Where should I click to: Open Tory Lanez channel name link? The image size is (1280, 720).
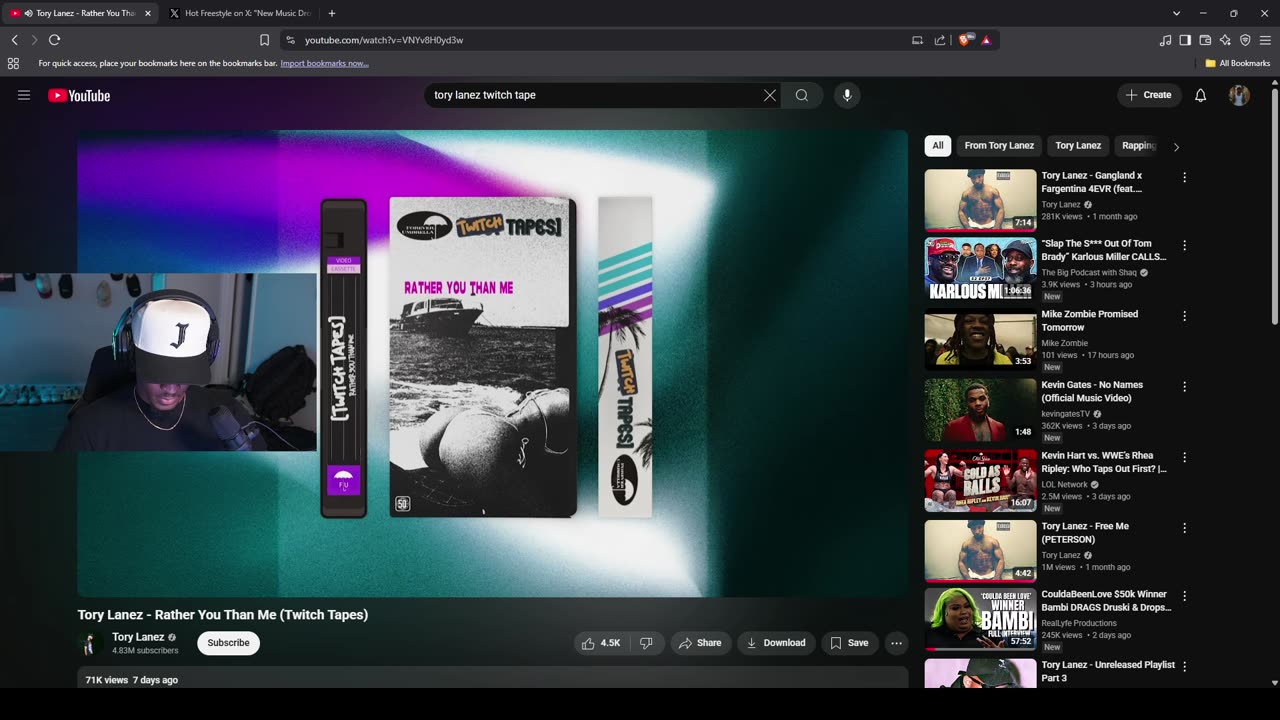pos(138,637)
